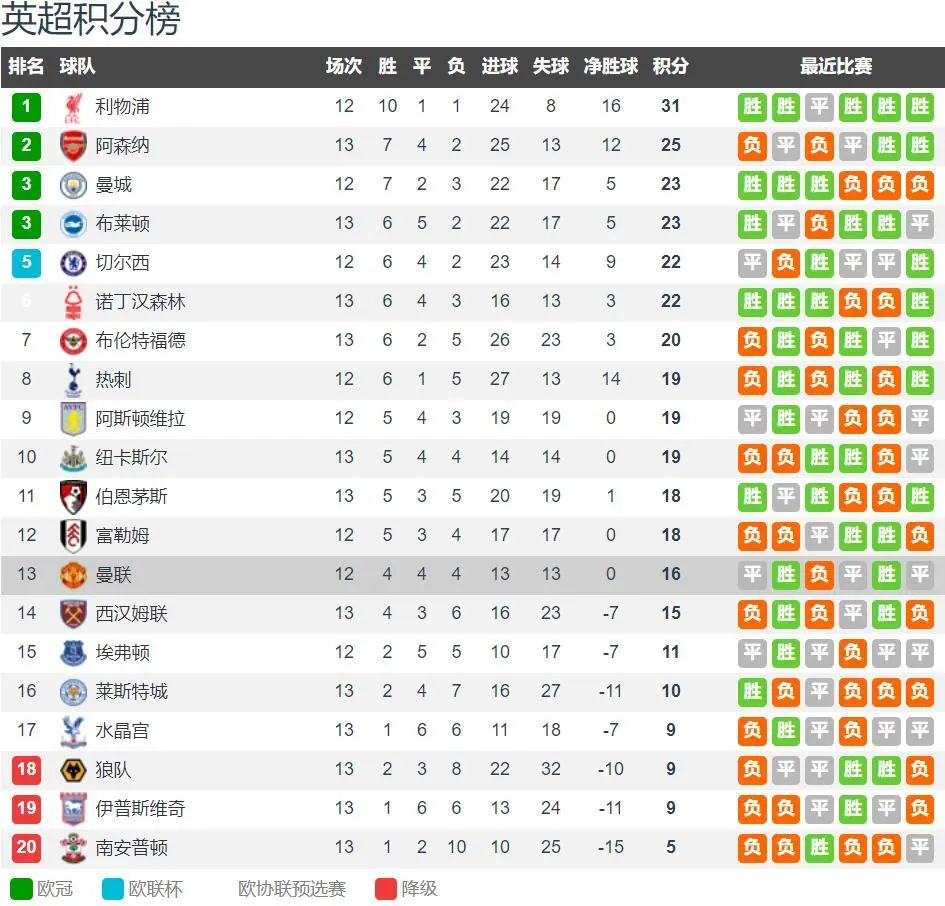Open the 诺丁汉森林 team link
The image size is (945, 906).
pyautogui.click(x=140, y=301)
